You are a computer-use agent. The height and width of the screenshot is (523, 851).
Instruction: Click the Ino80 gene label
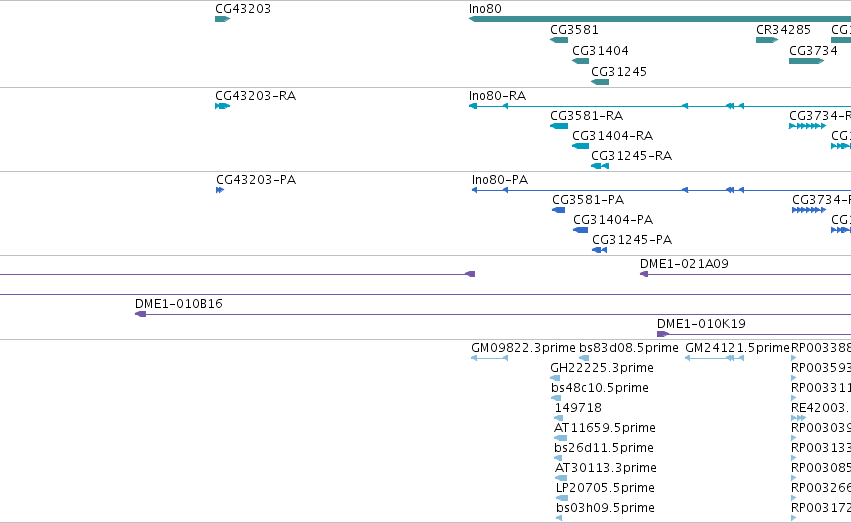pos(485,9)
